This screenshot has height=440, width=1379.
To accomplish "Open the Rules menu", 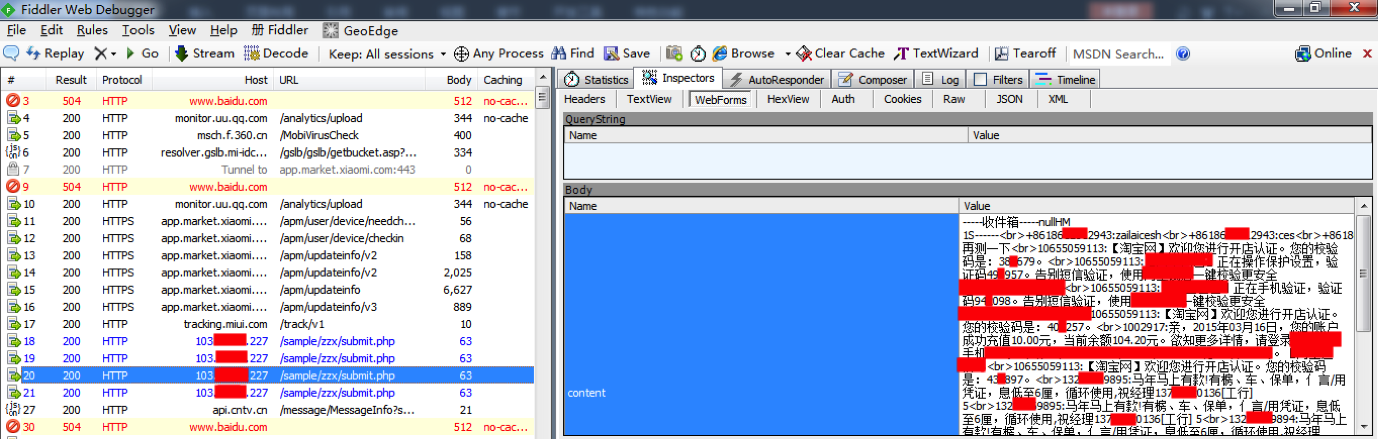I will click(x=92, y=30).
